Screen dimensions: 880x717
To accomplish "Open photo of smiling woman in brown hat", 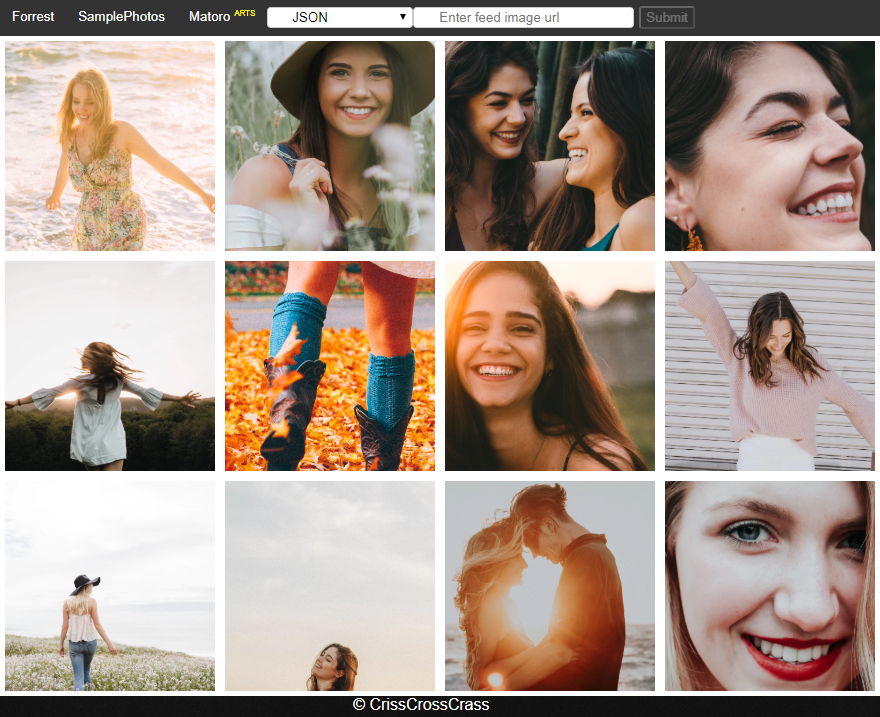I will 330,146.
